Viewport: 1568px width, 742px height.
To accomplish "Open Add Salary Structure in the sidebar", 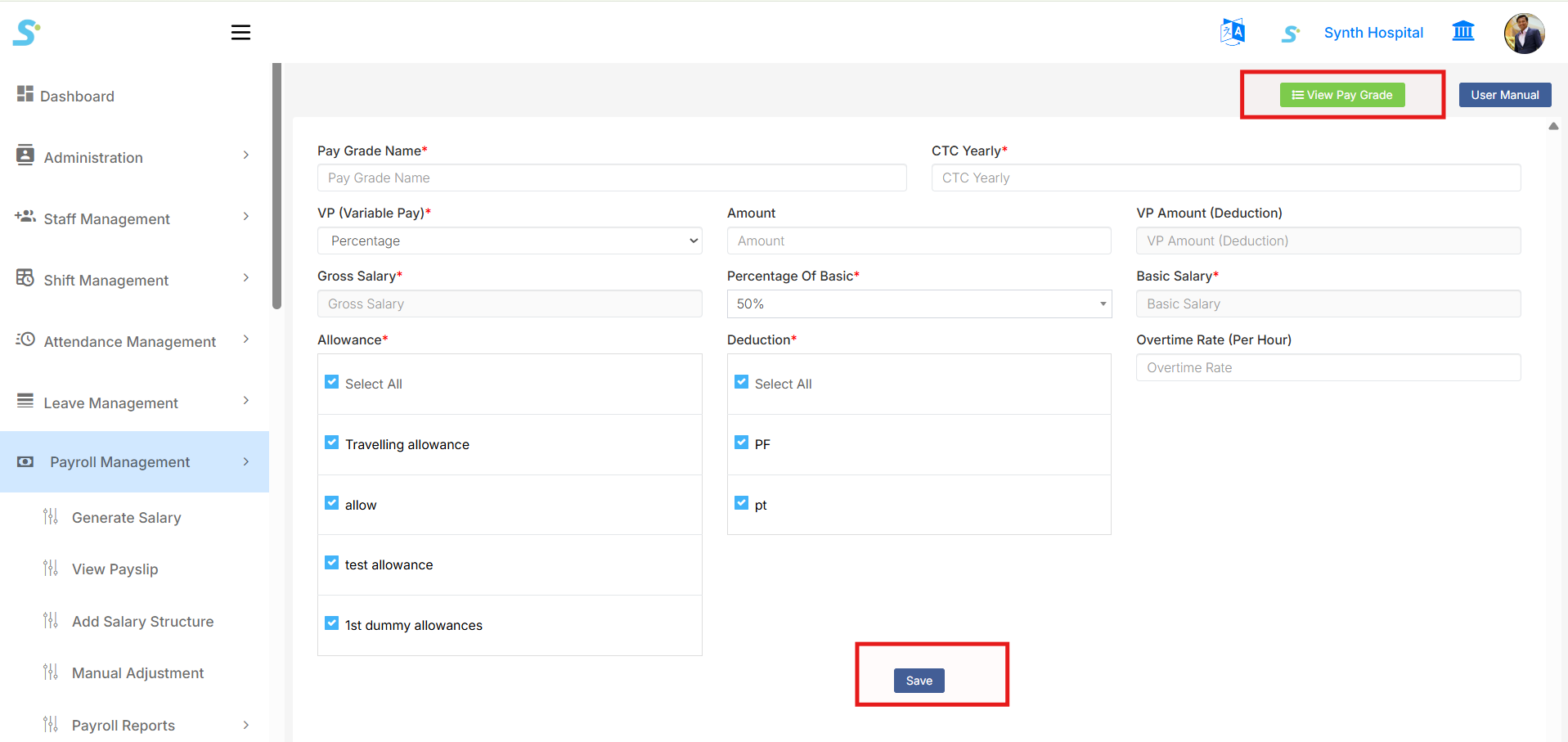I will 143,622.
